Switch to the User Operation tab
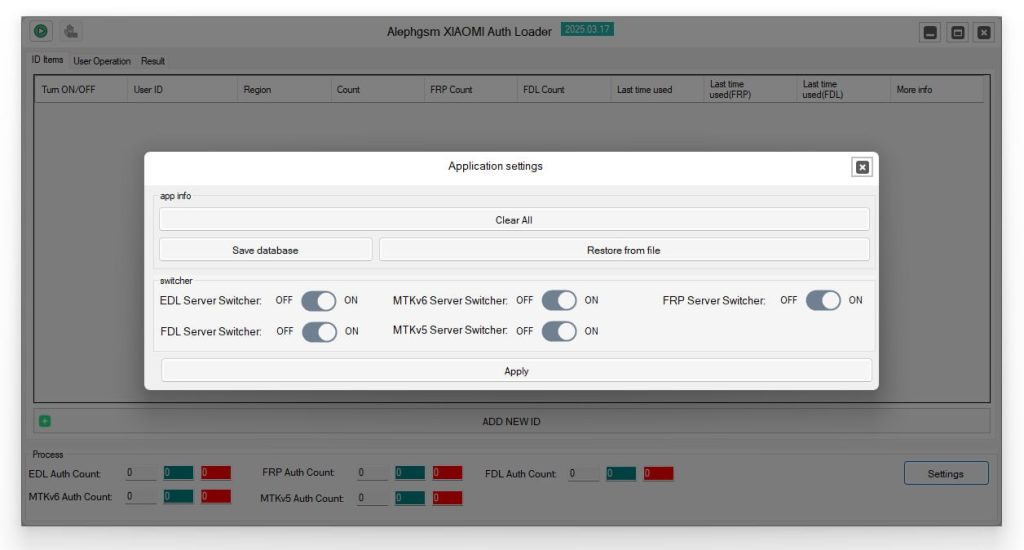This screenshot has width=1024, height=550. [102, 61]
